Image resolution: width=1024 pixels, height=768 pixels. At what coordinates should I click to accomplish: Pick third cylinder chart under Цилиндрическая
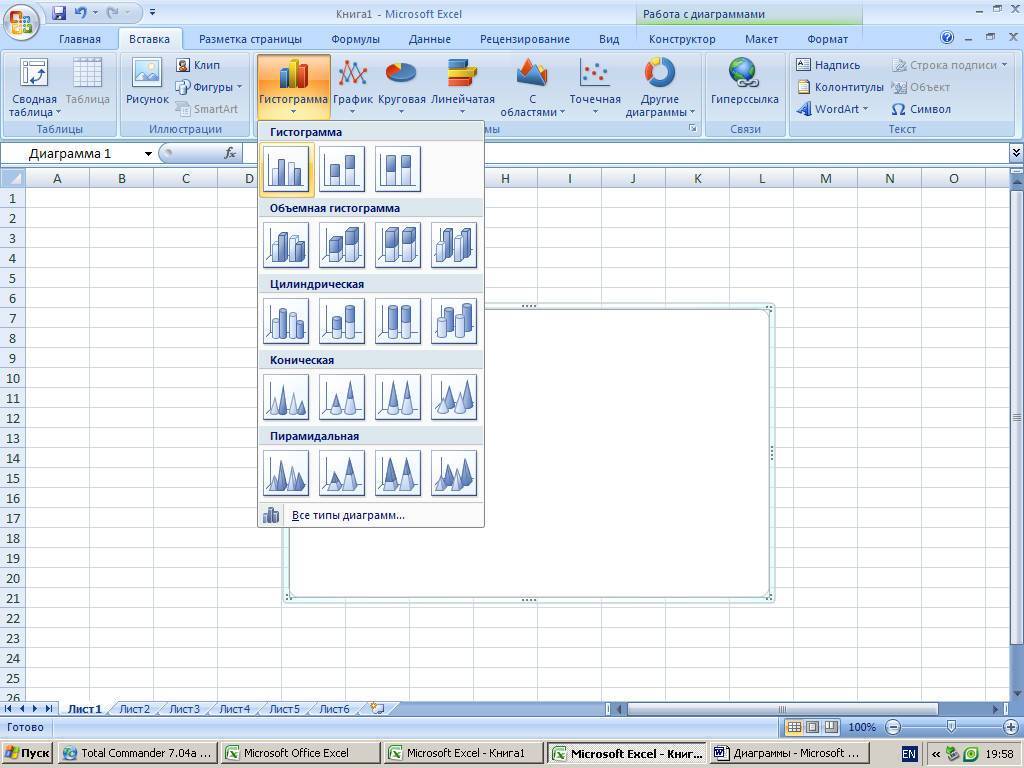pyautogui.click(x=398, y=321)
